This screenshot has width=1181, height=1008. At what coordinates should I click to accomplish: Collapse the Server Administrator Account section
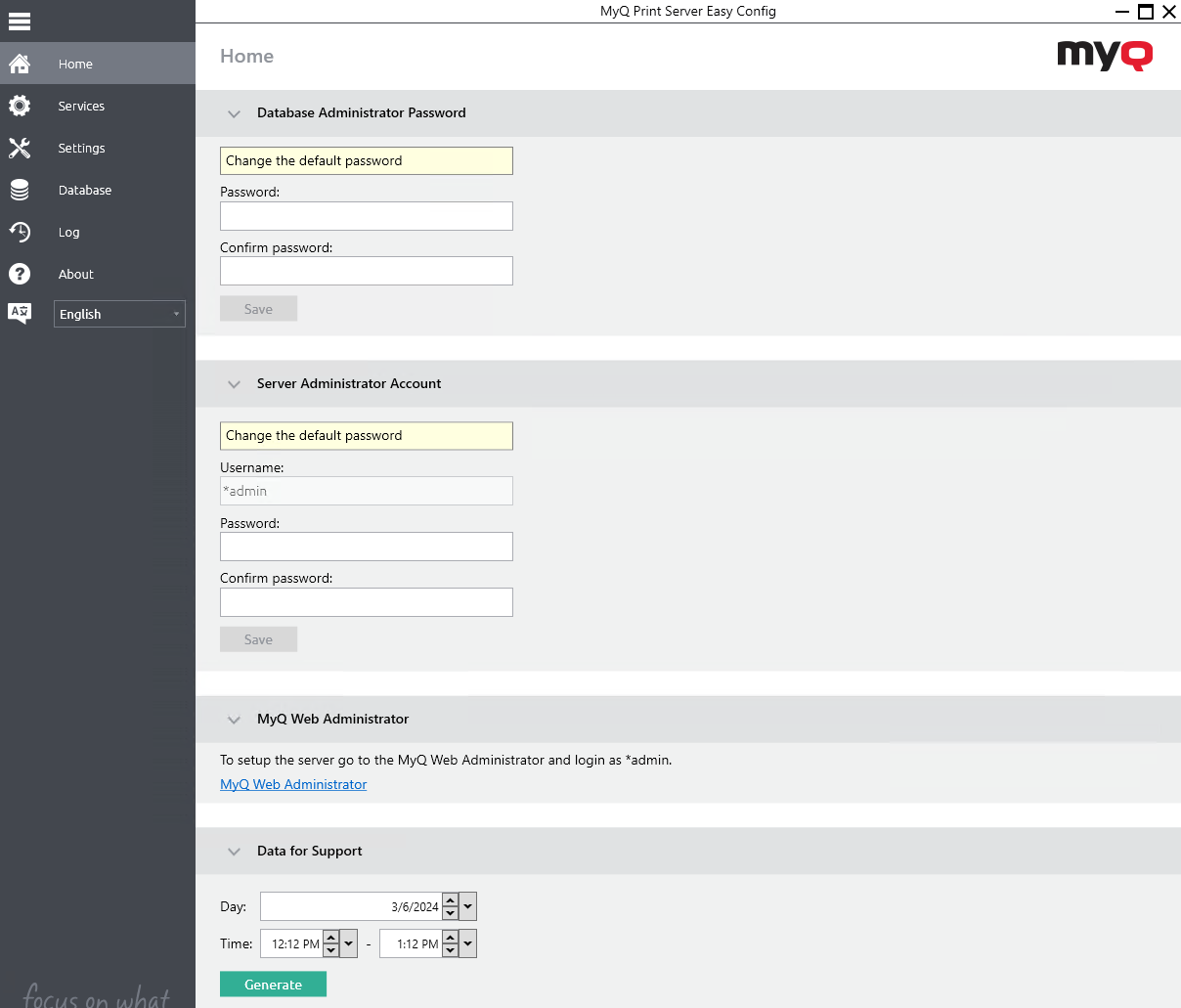point(234,384)
